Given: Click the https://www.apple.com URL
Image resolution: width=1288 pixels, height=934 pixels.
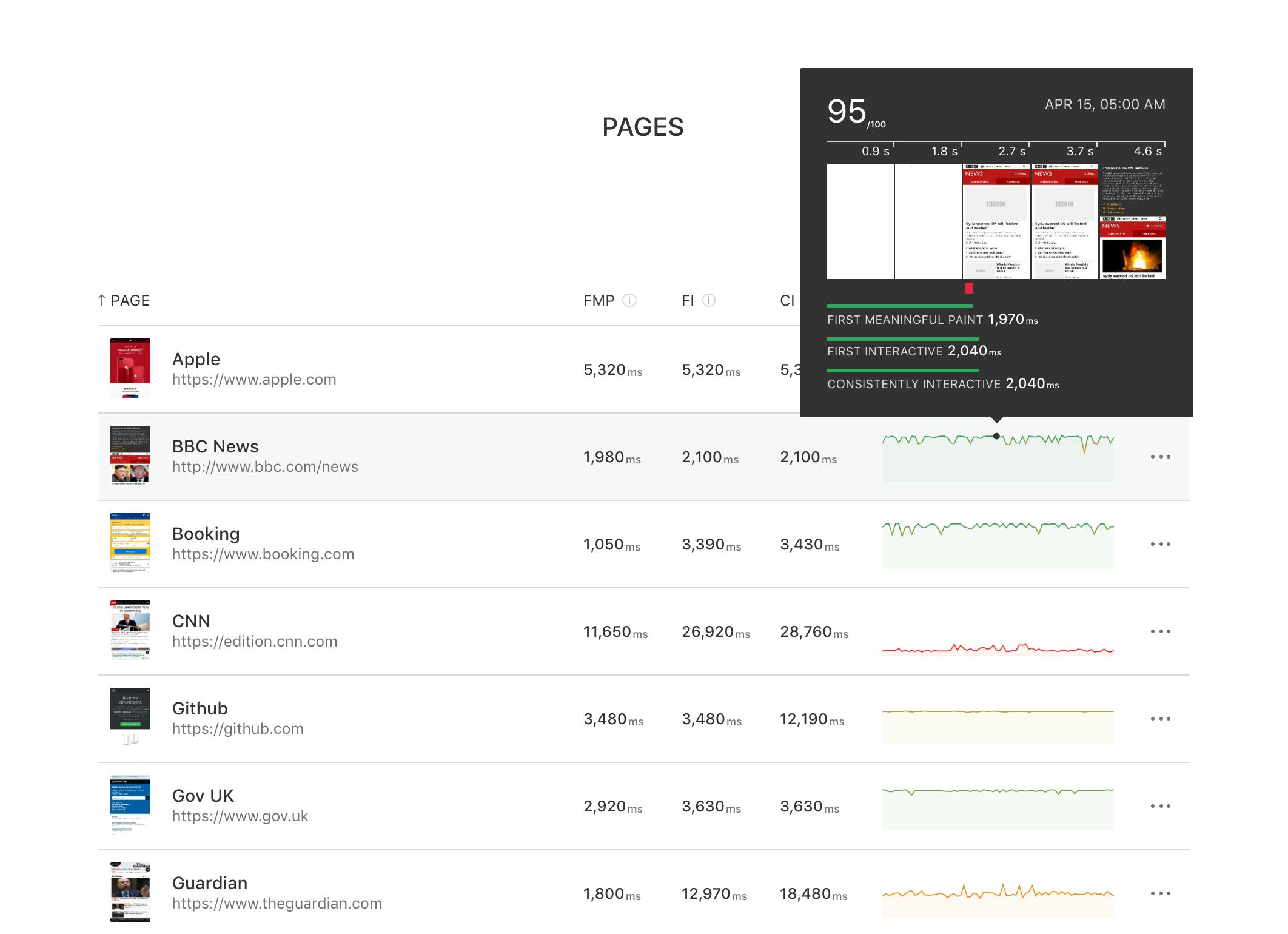Looking at the screenshot, I should [x=254, y=380].
